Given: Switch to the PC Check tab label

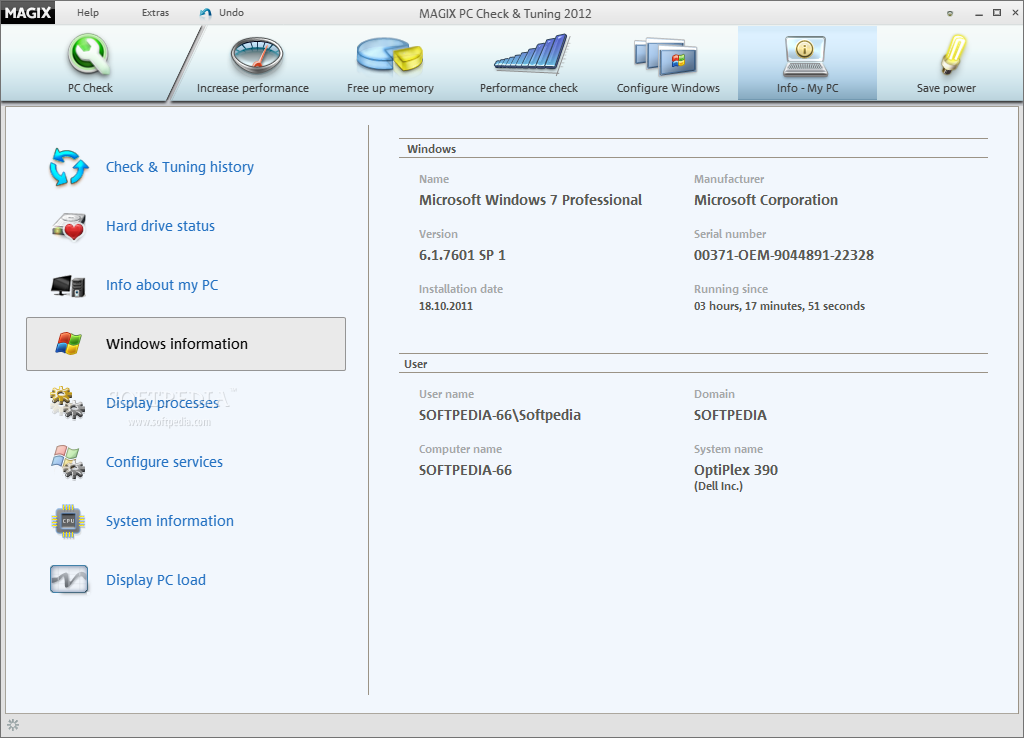Looking at the screenshot, I should point(90,88).
